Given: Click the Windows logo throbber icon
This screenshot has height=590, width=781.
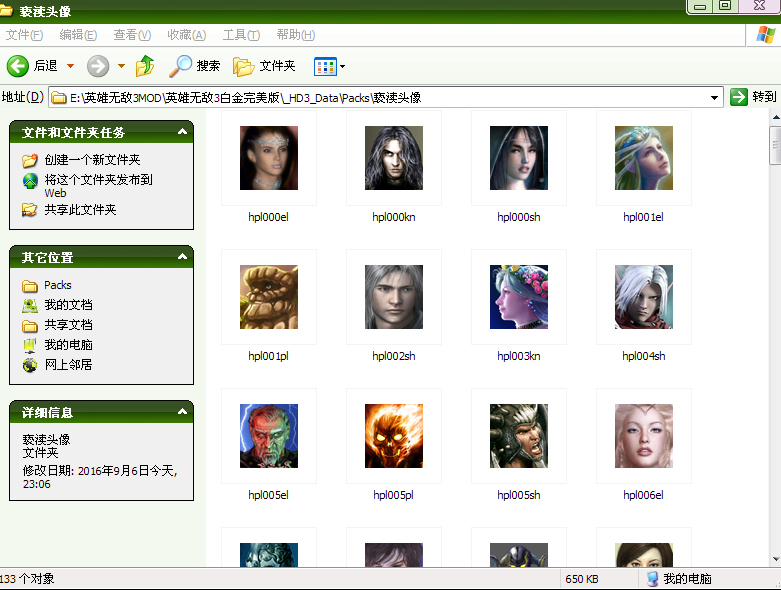Looking at the screenshot, I should coord(766,35).
